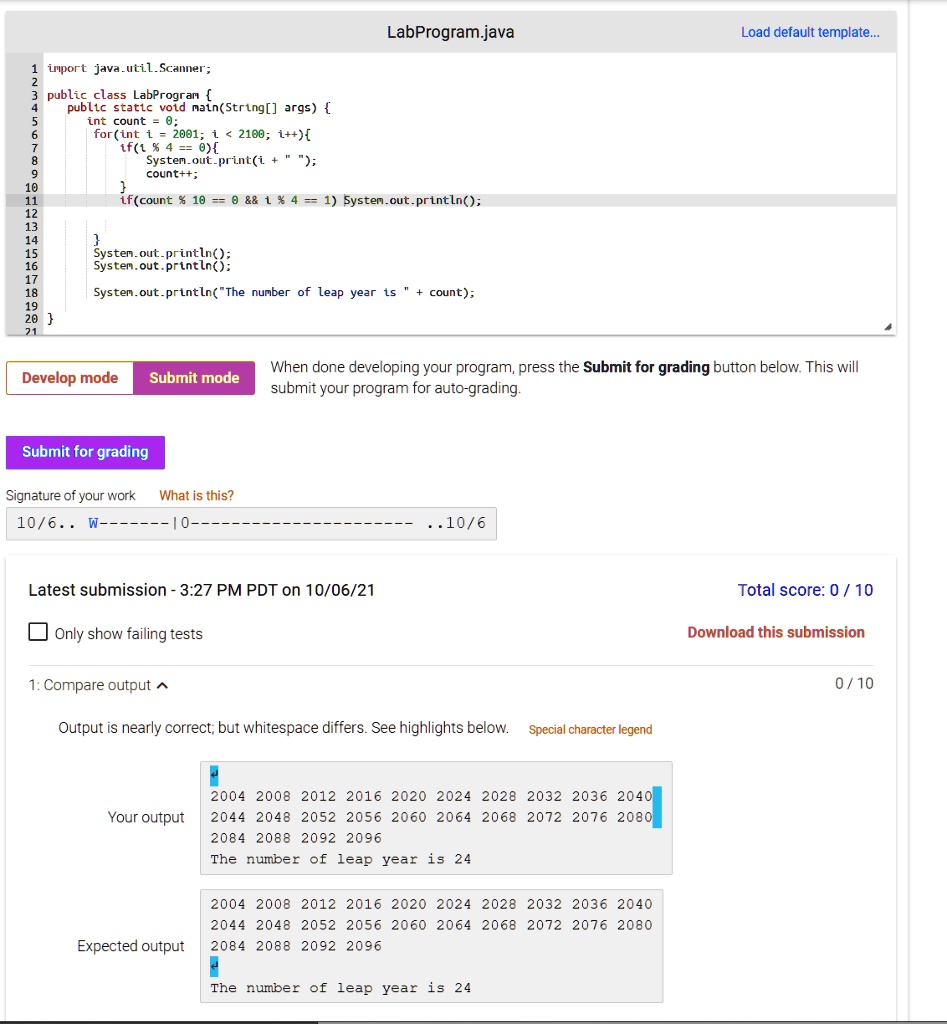The width and height of the screenshot is (947, 1024).
Task: Open the 'What is this?' signature help link
Action: tap(196, 496)
